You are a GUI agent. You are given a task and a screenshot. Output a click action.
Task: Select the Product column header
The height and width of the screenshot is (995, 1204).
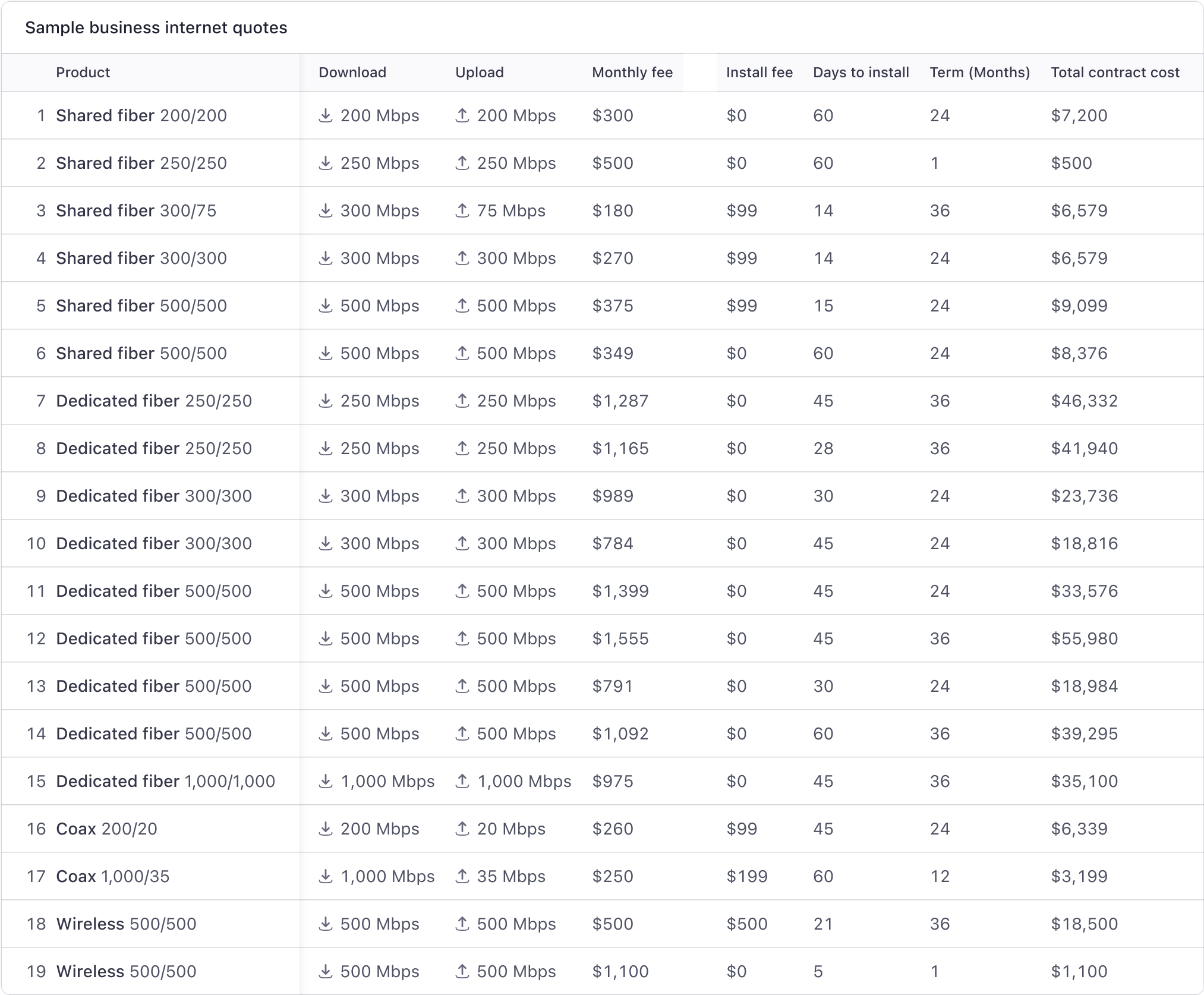[83, 72]
